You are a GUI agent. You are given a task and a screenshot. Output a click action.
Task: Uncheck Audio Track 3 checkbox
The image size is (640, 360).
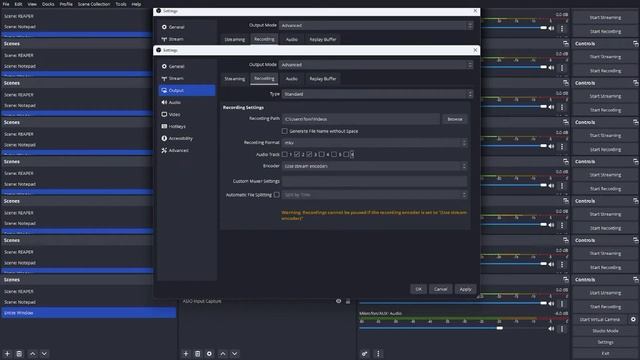pyautogui.click(x=309, y=154)
